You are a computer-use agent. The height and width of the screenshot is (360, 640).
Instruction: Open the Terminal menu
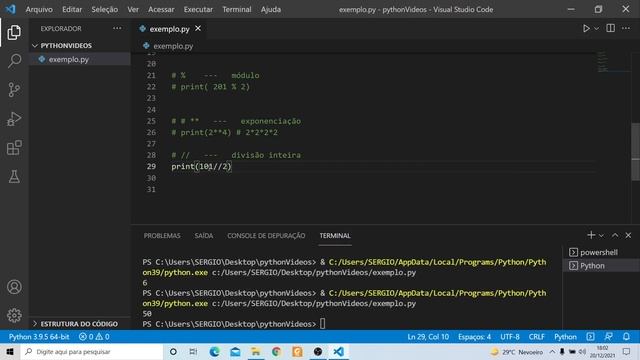tap(237, 9)
